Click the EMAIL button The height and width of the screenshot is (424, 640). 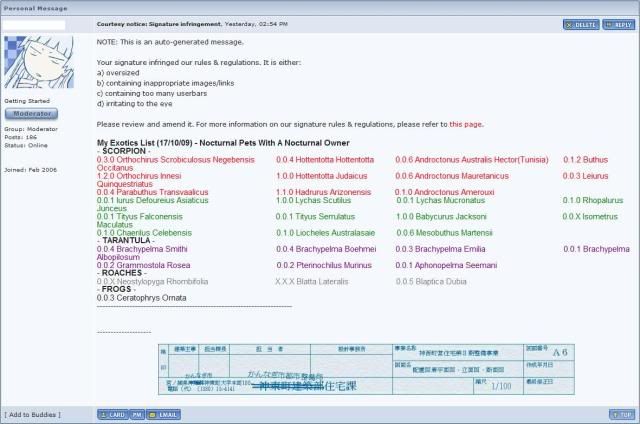[x=164, y=414]
